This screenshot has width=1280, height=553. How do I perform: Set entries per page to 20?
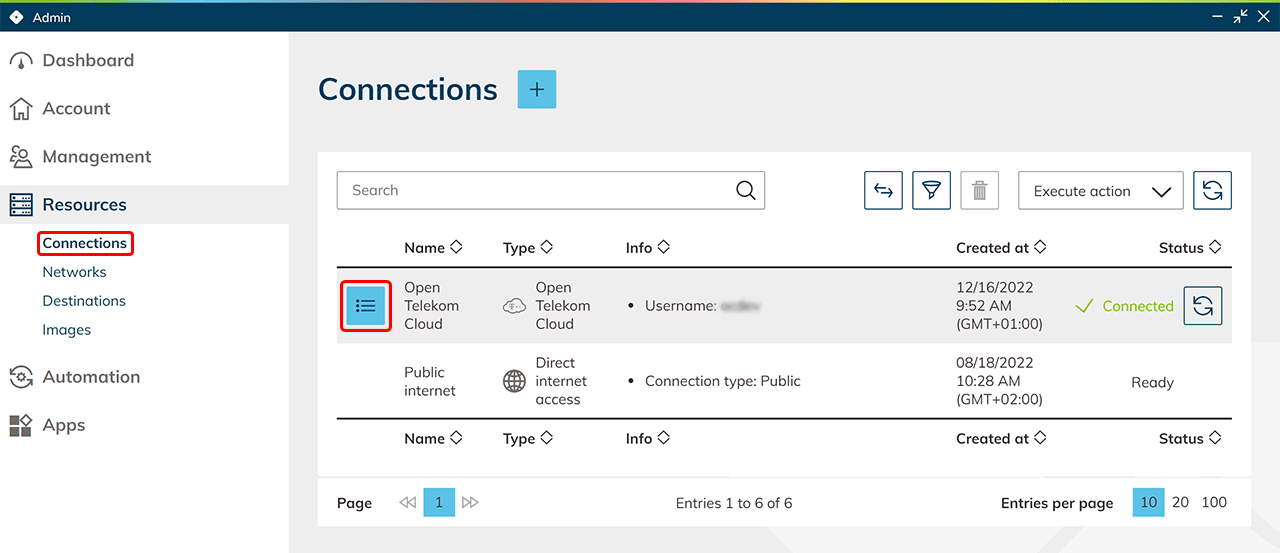(1180, 503)
